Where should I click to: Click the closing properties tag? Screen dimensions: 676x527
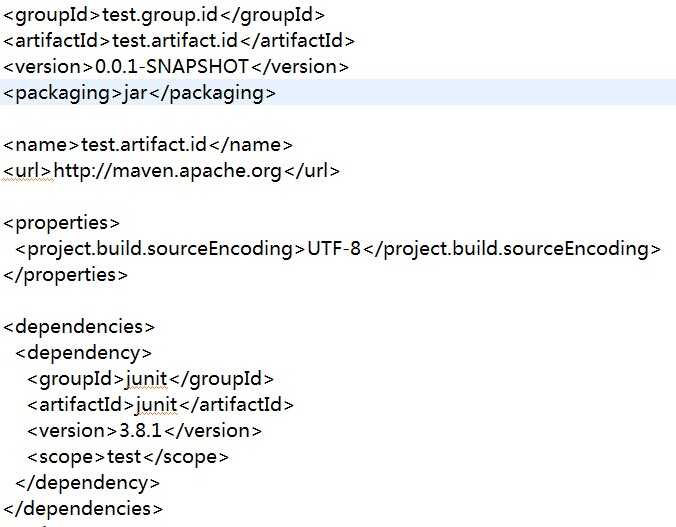(x=65, y=275)
